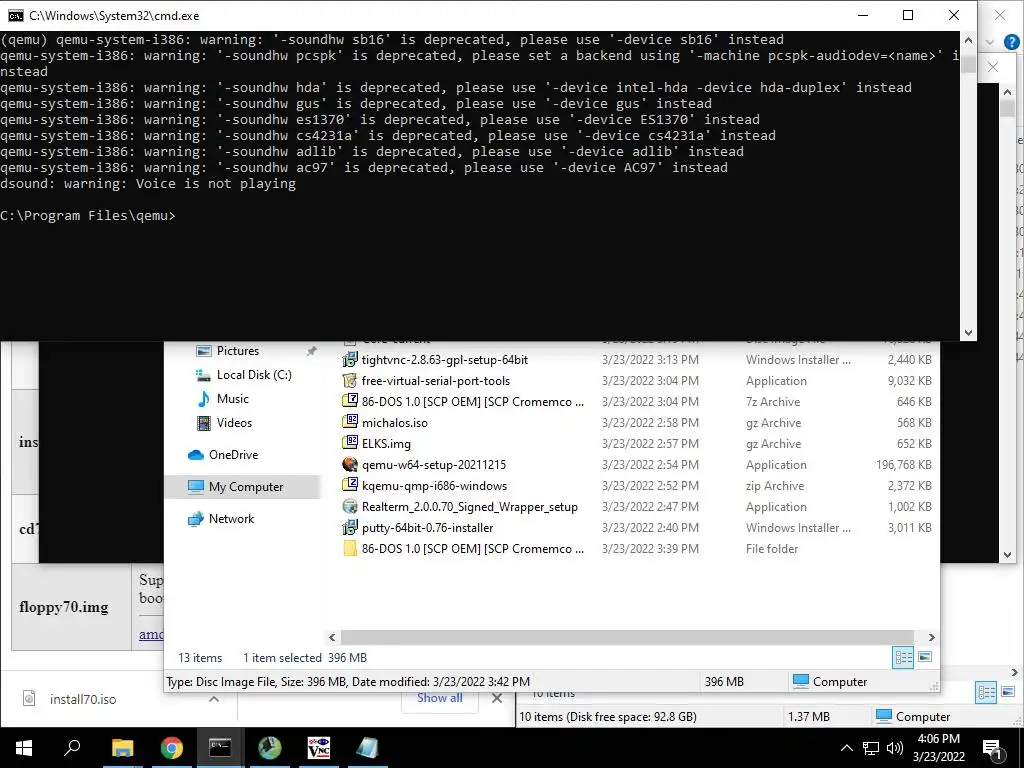1024x768 pixels.
Task: Select the kqemu-qmp-i686-windows zip archive
Action: point(425,485)
